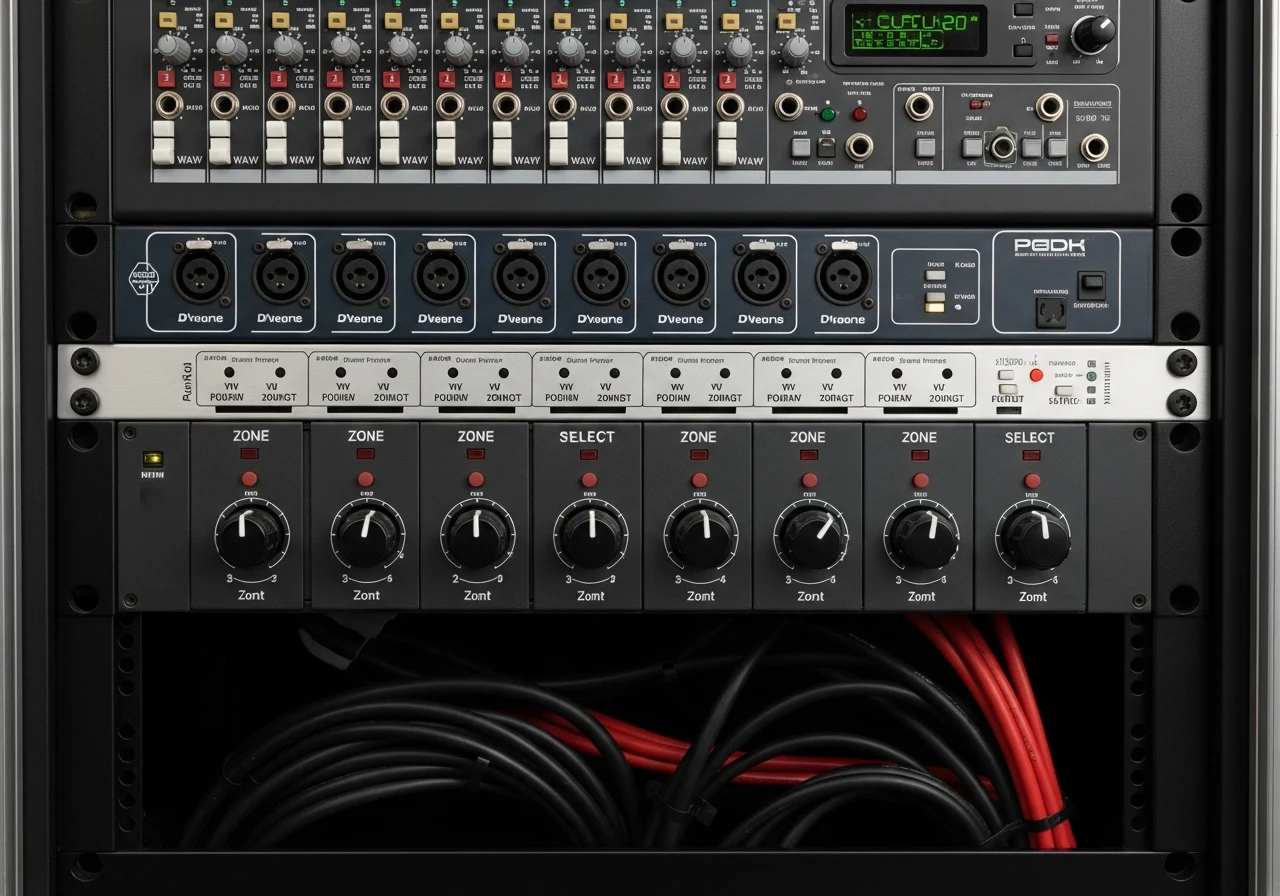Click the red round button on the silver unit

tap(1036, 375)
